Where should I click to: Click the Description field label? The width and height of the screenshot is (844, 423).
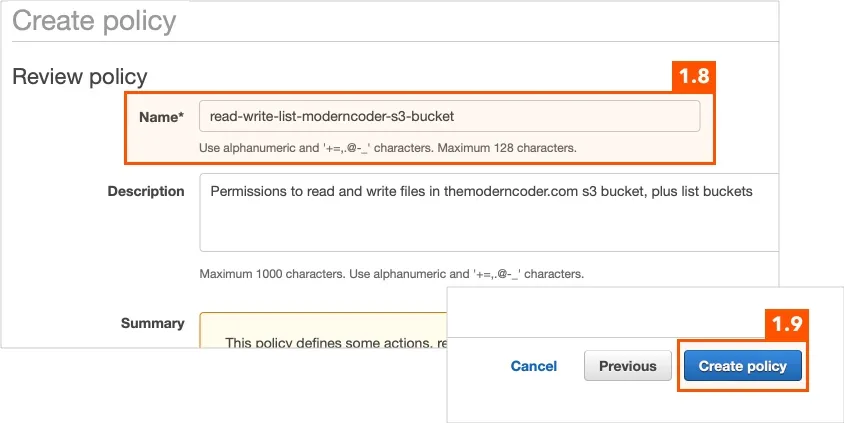click(x=146, y=191)
